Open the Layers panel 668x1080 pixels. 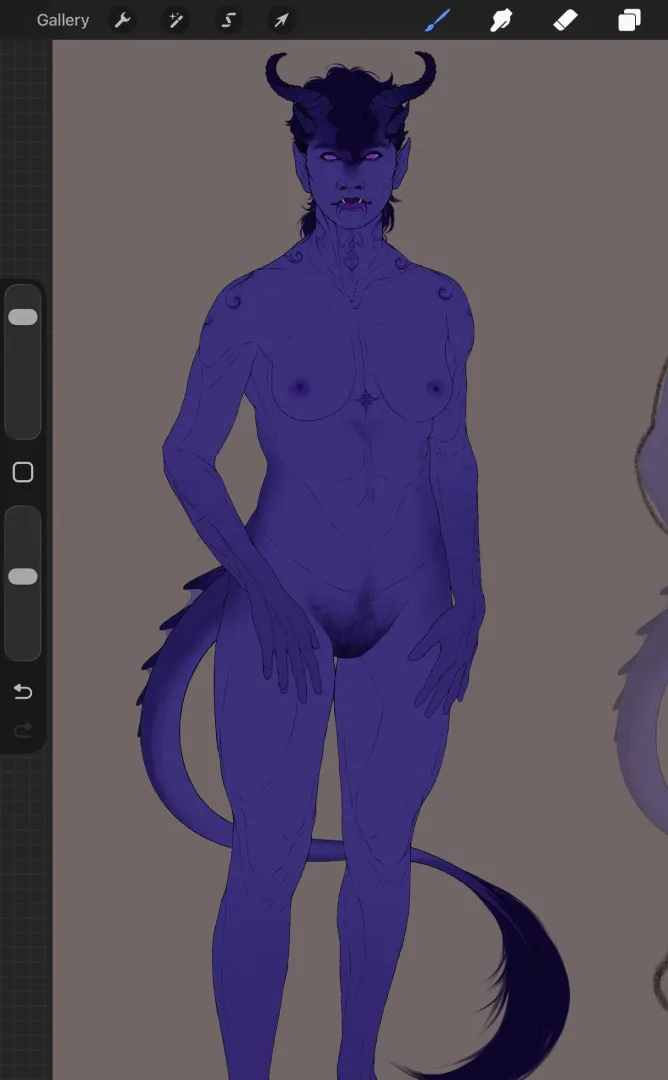pos(629,20)
